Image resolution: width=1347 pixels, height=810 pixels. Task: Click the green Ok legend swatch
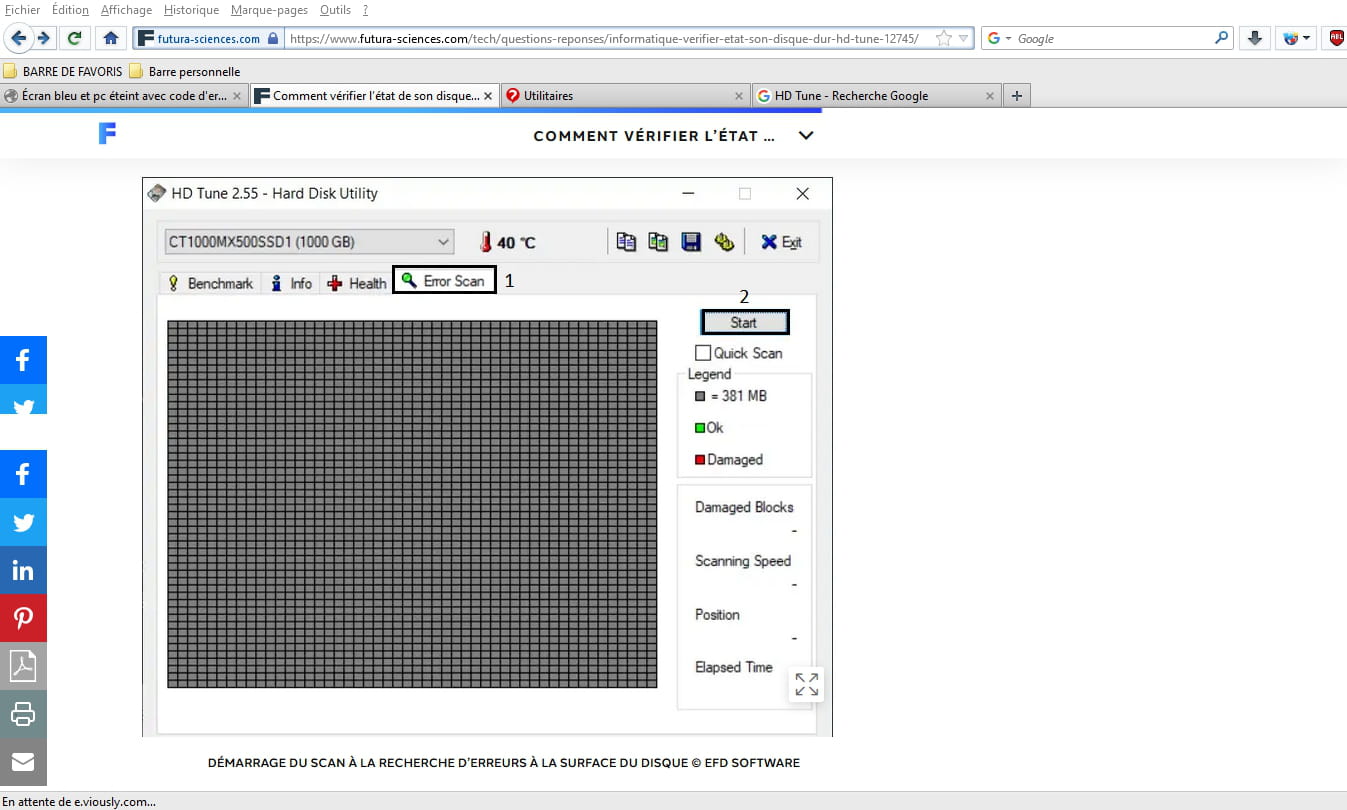pyautogui.click(x=700, y=428)
